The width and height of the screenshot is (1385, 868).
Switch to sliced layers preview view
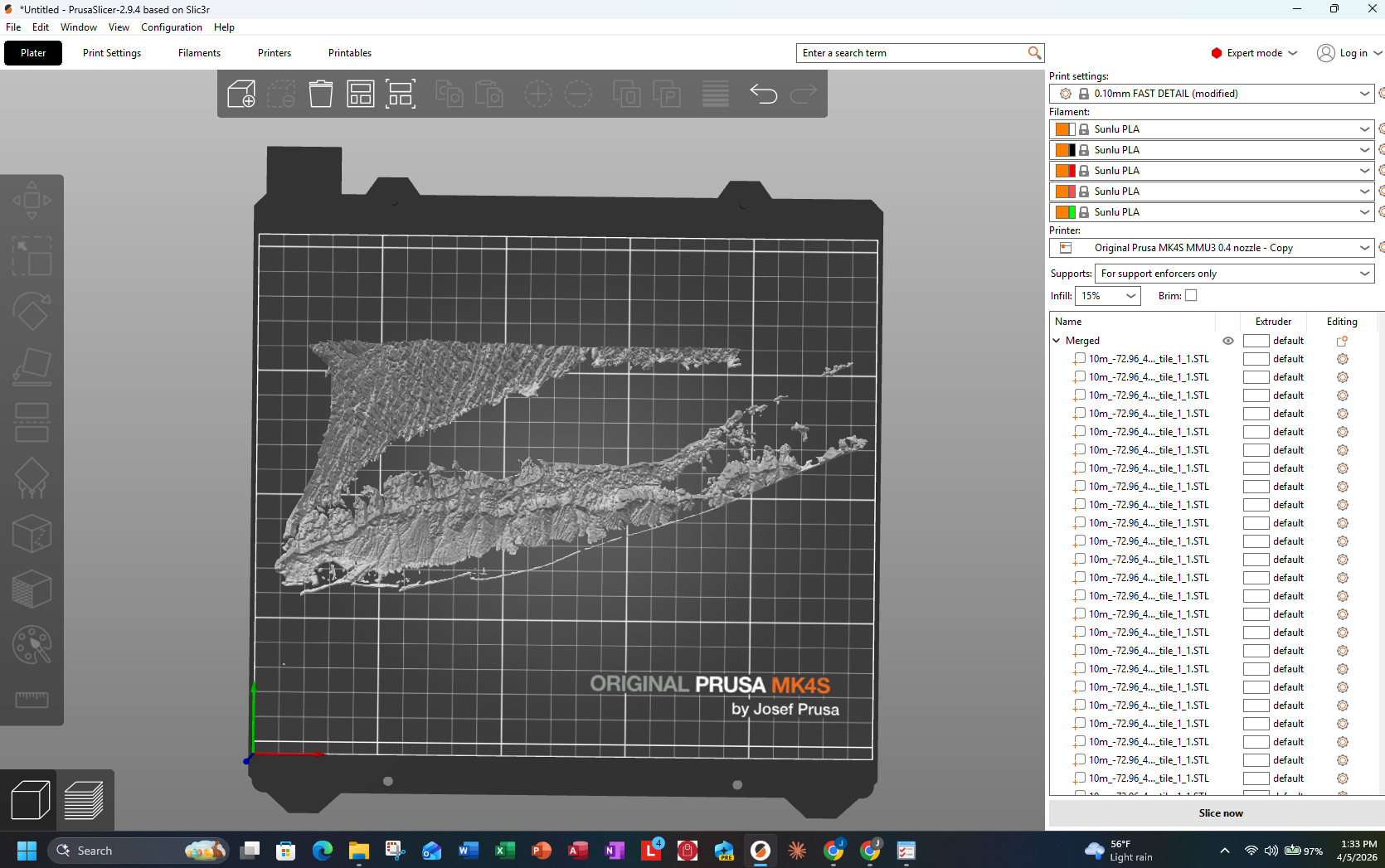(84, 801)
